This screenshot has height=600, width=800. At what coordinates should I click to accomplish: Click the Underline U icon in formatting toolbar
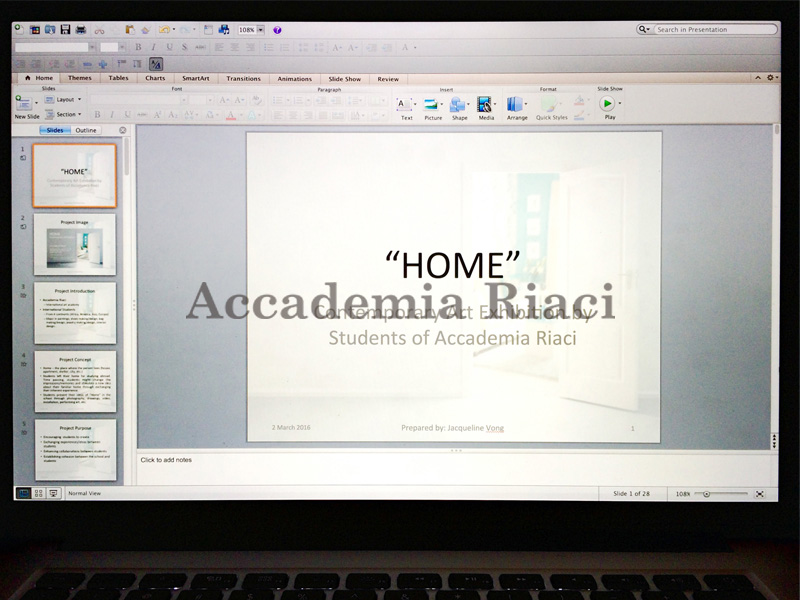(x=169, y=47)
